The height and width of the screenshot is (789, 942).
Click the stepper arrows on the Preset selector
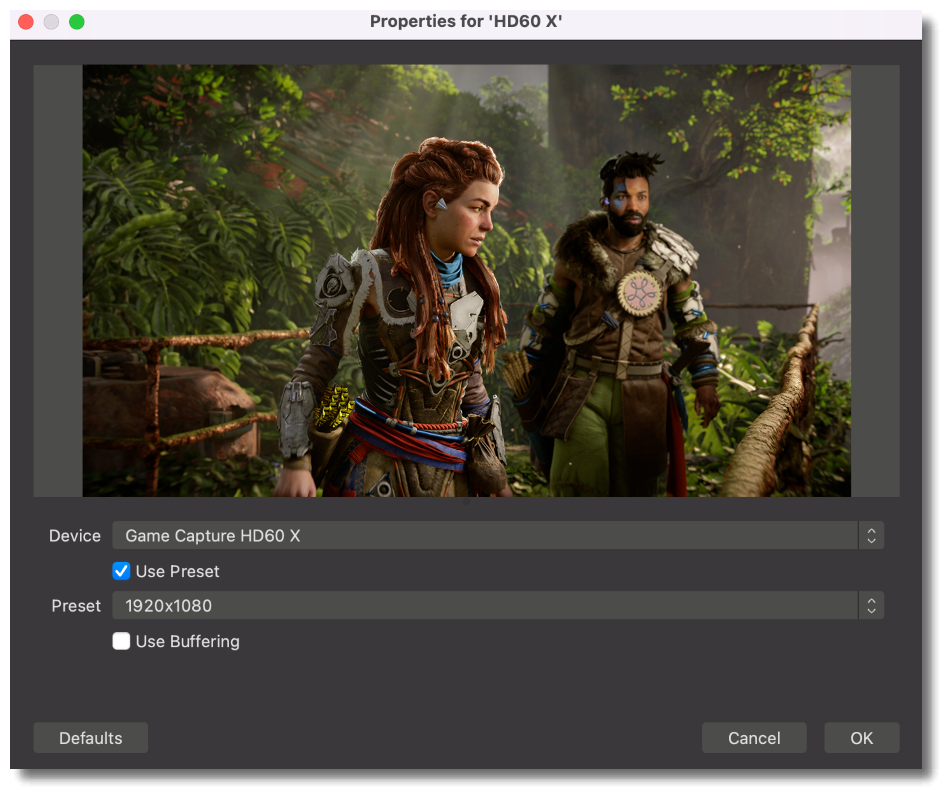click(x=871, y=606)
